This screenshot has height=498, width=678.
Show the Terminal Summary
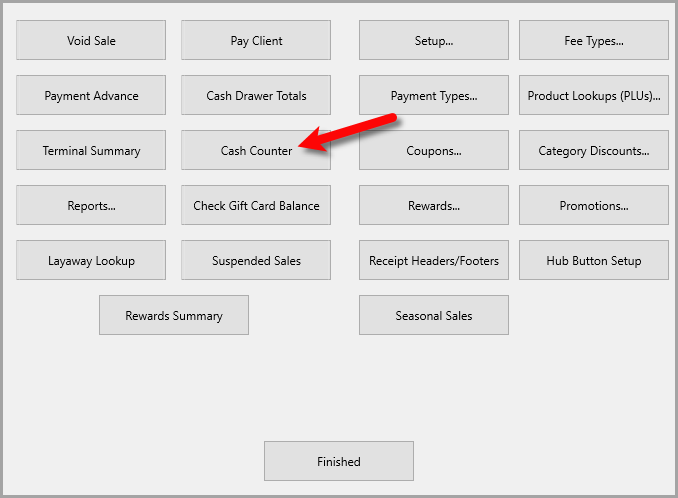[91, 150]
